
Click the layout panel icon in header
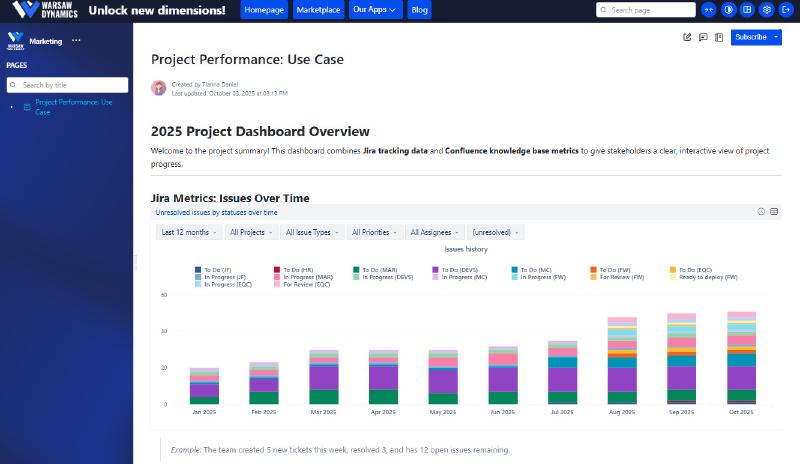pos(747,10)
